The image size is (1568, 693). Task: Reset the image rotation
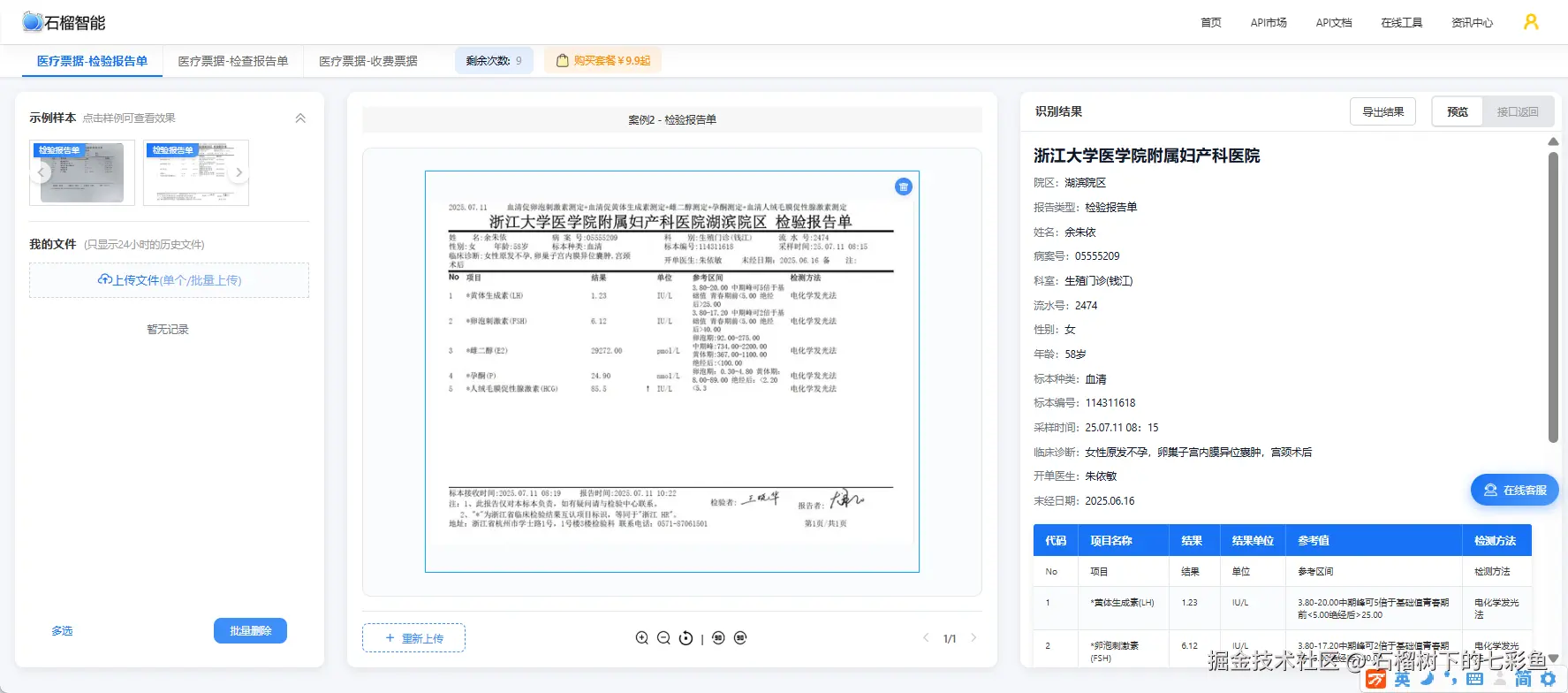(686, 638)
